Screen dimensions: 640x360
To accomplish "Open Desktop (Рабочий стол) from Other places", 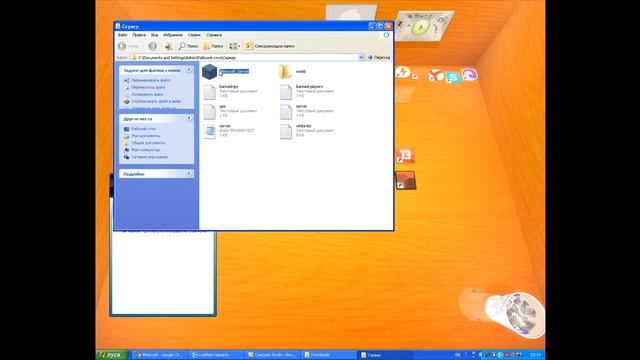I will coord(143,129).
